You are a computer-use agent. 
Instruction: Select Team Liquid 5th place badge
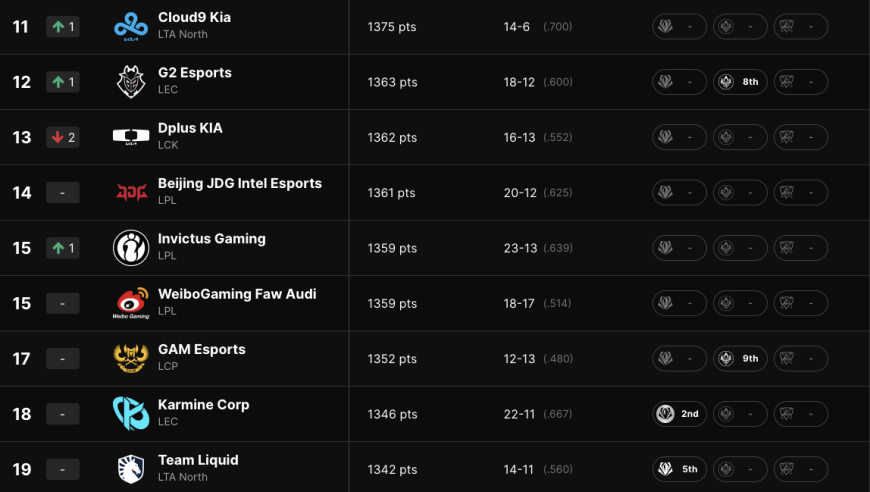pyautogui.click(x=679, y=469)
